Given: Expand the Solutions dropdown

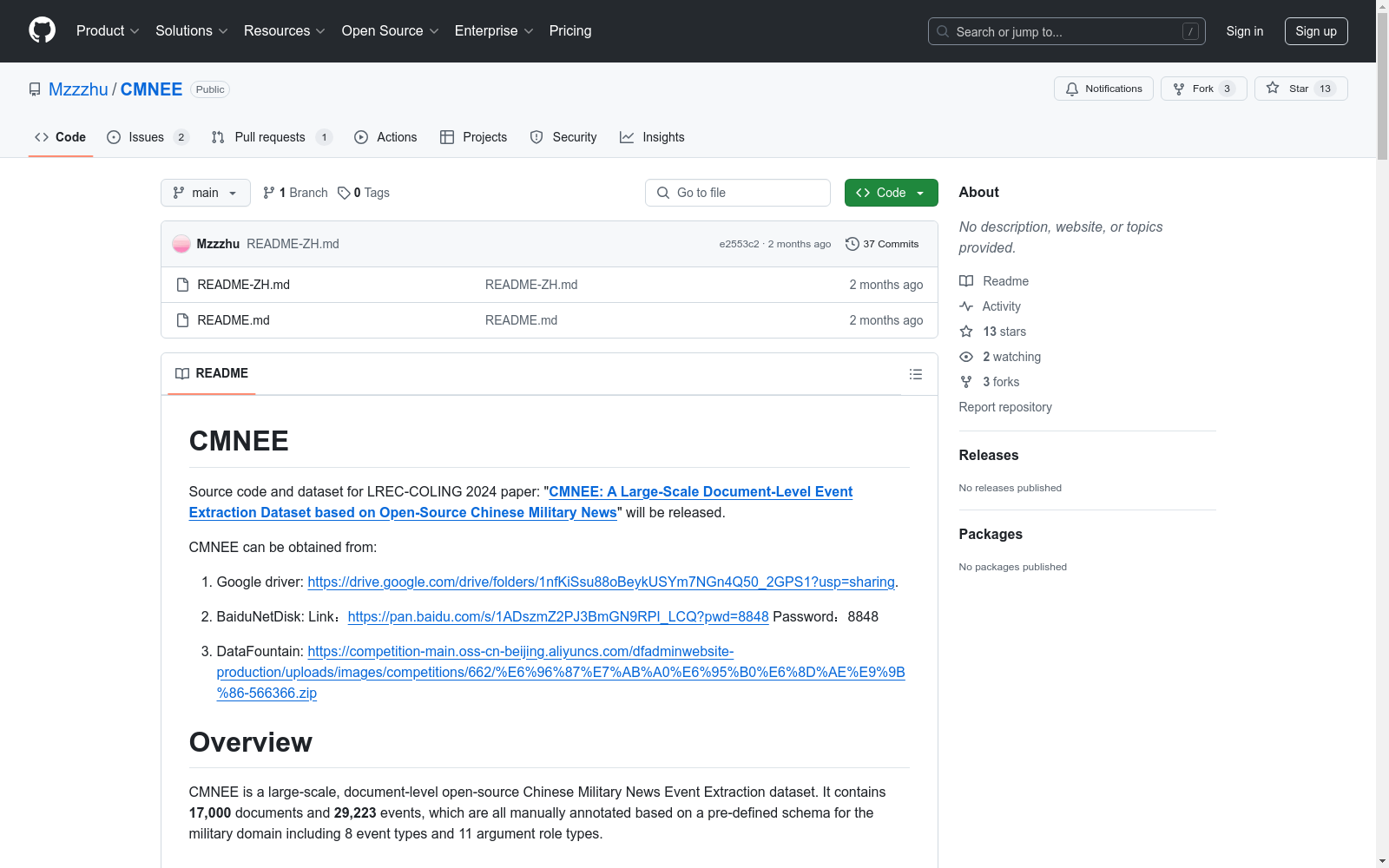Looking at the screenshot, I should (x=192, y=31).
